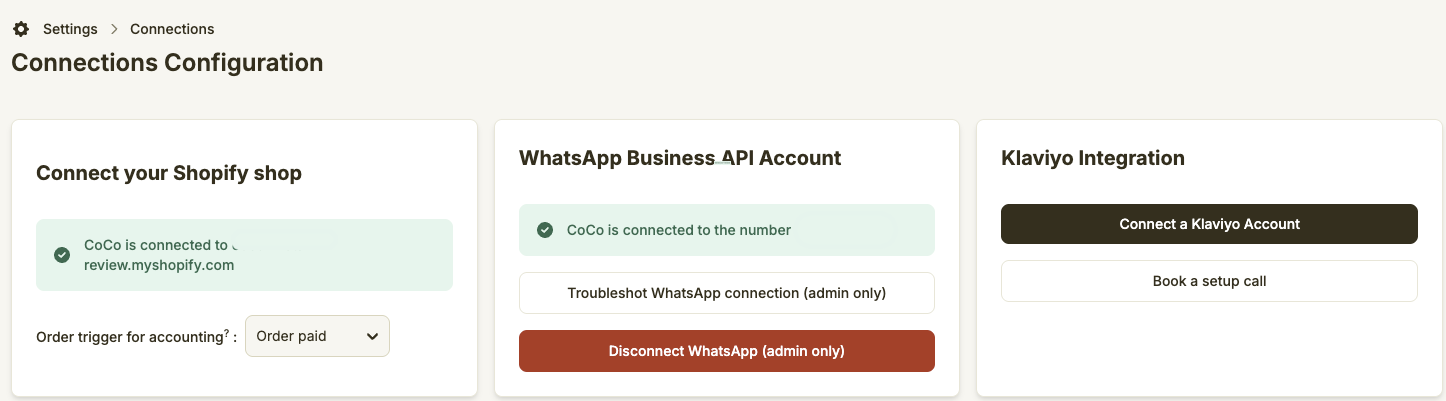Click the question mark tooltip beside Order trigger

pos(227,332)
